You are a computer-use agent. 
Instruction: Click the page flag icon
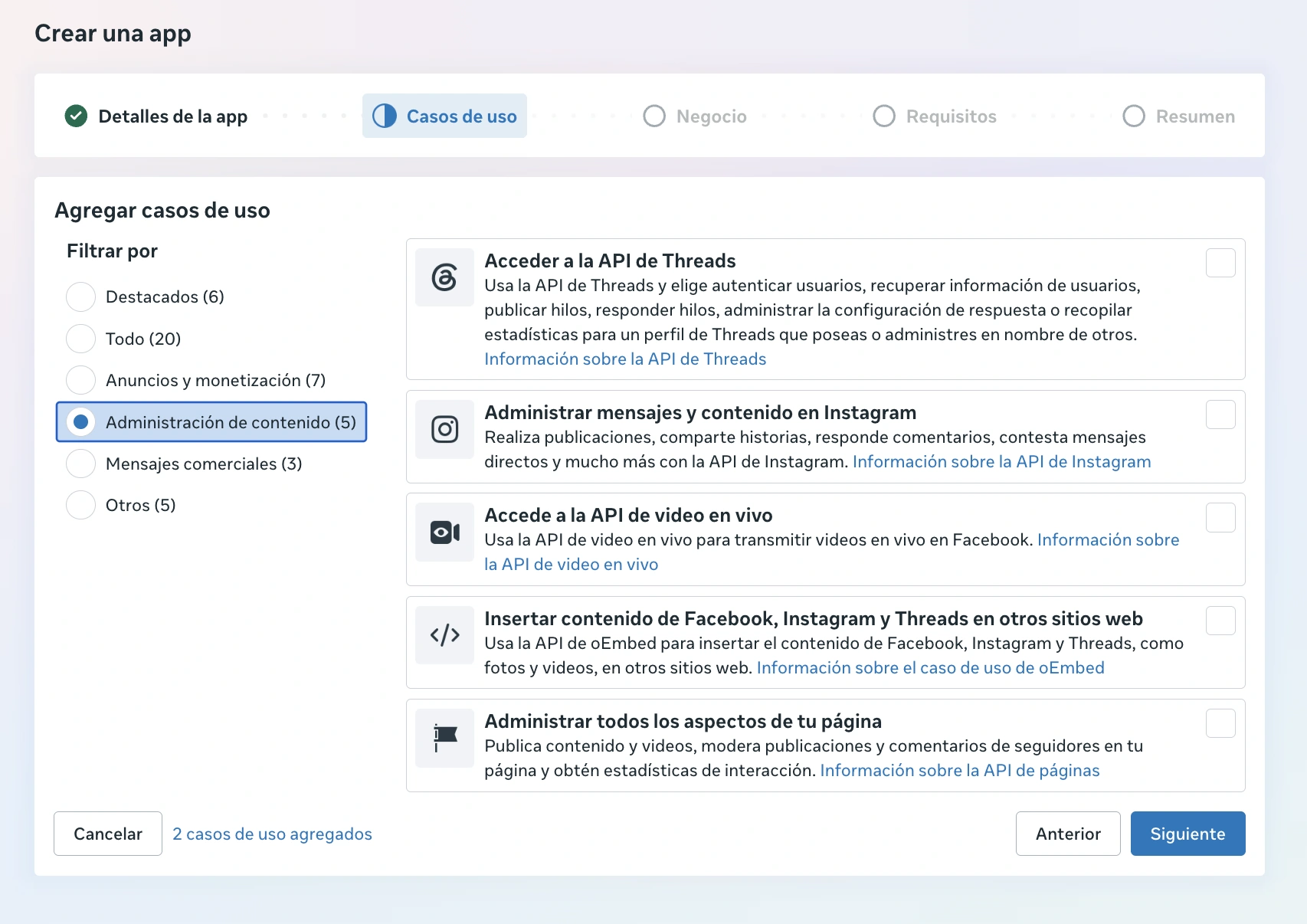click(444, 738)
